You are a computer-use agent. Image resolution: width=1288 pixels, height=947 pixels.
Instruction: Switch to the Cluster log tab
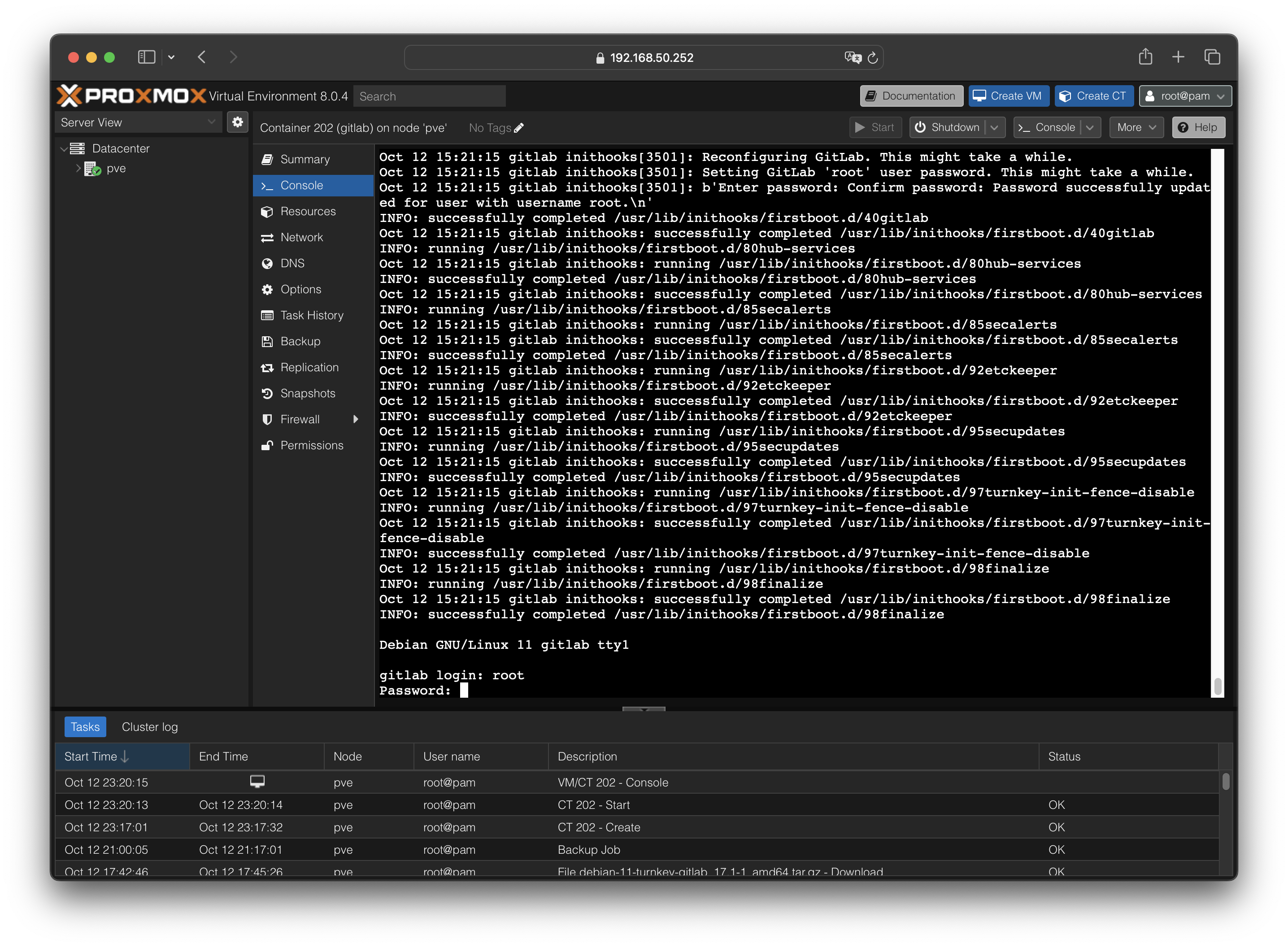(x=150, y=727)
